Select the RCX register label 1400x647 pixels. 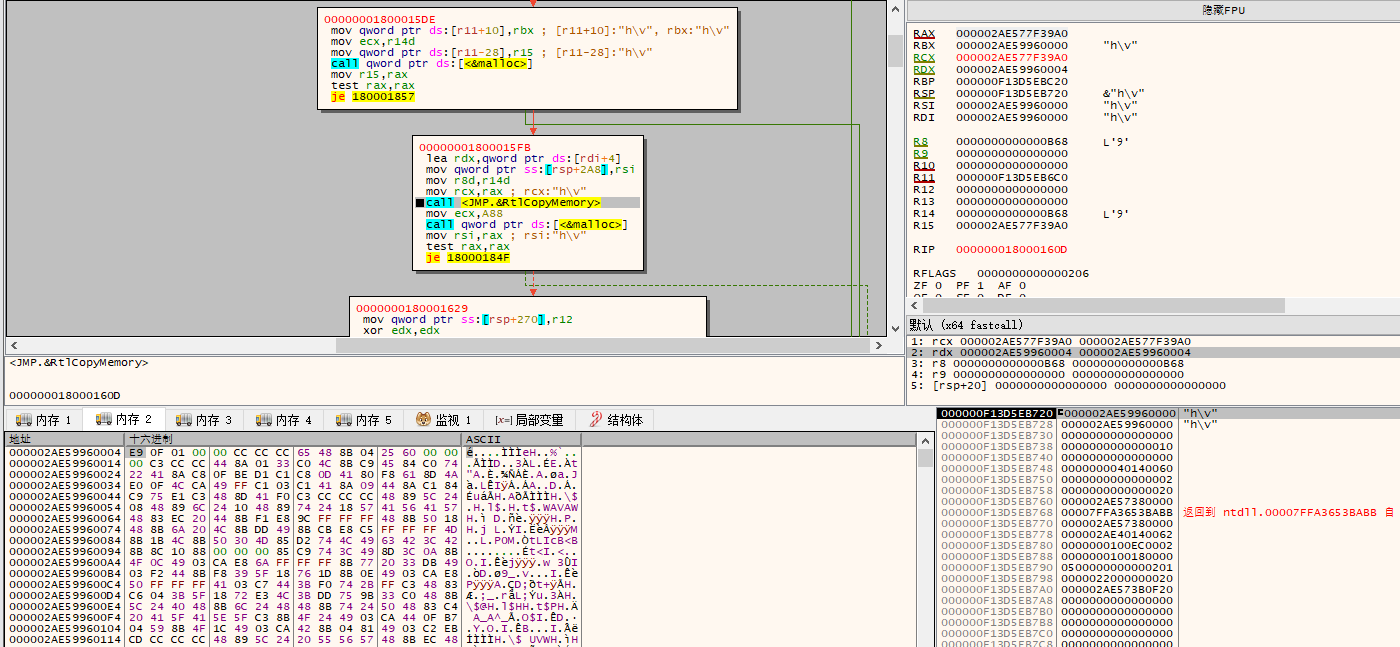[x=924, y=58]
